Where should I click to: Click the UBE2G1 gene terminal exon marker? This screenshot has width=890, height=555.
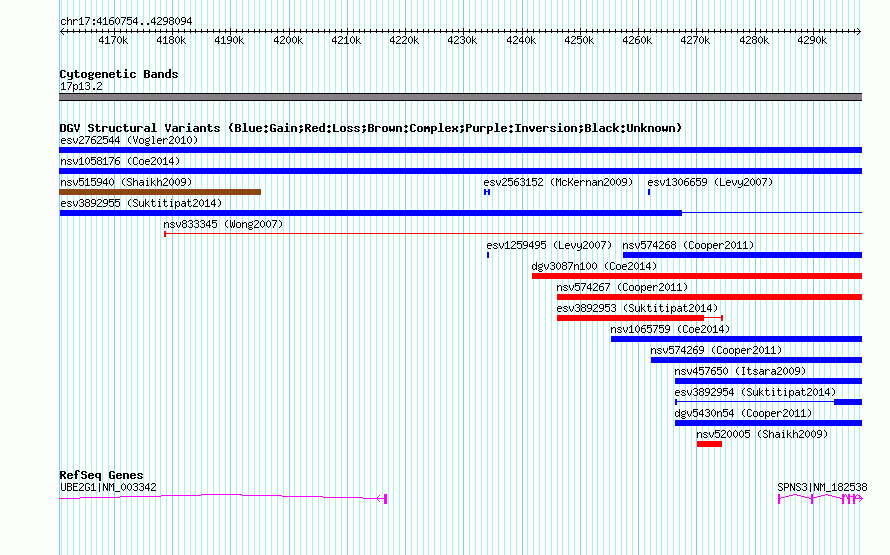(385, 499)
